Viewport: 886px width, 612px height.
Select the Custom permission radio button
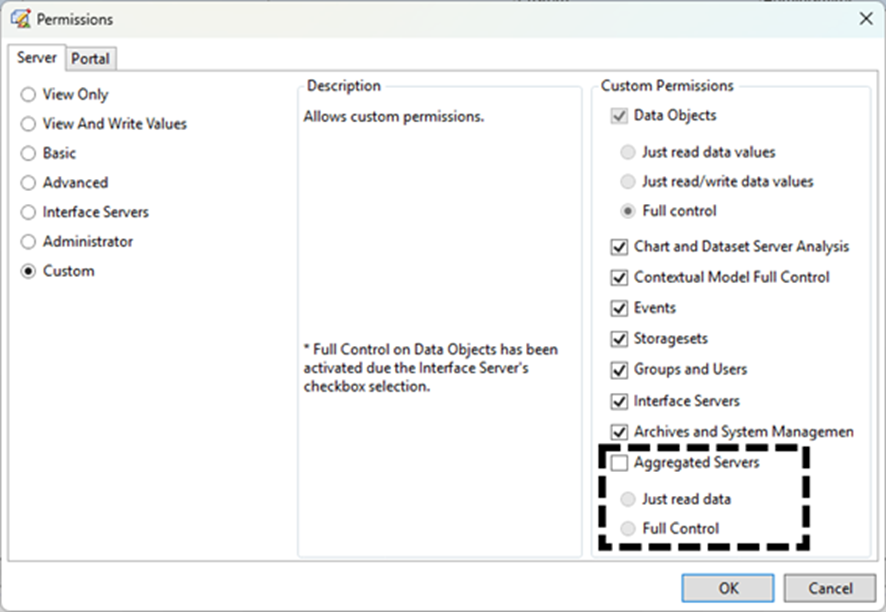28,271
